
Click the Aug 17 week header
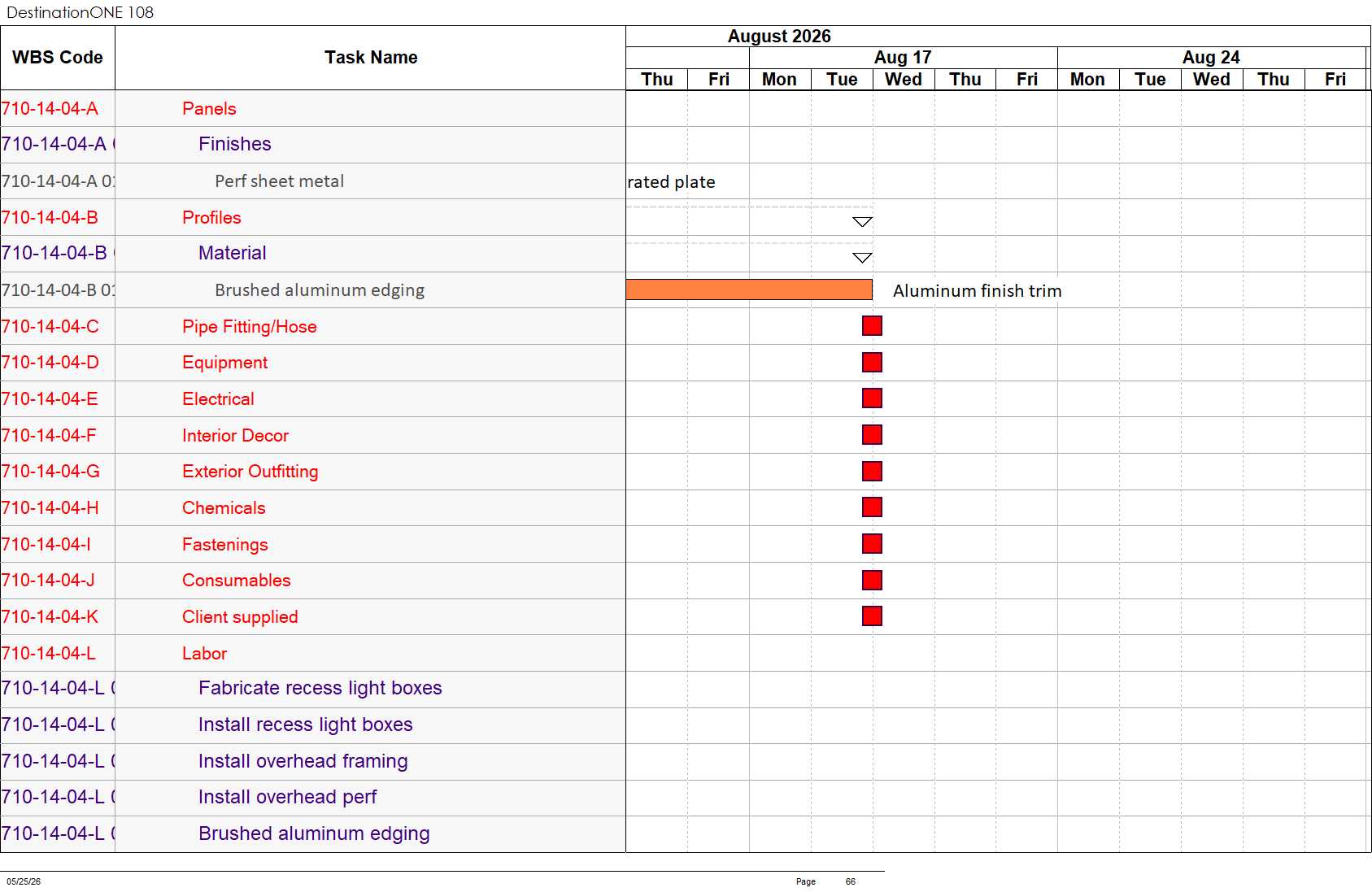coord(903,58)
